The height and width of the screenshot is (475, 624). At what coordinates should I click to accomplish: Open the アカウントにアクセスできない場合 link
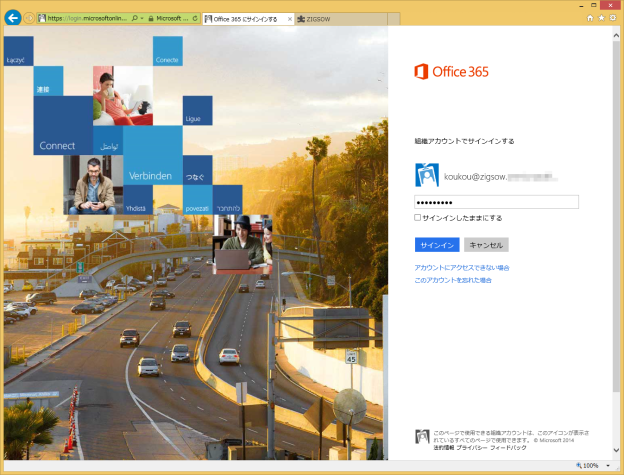tap(462, 268)
